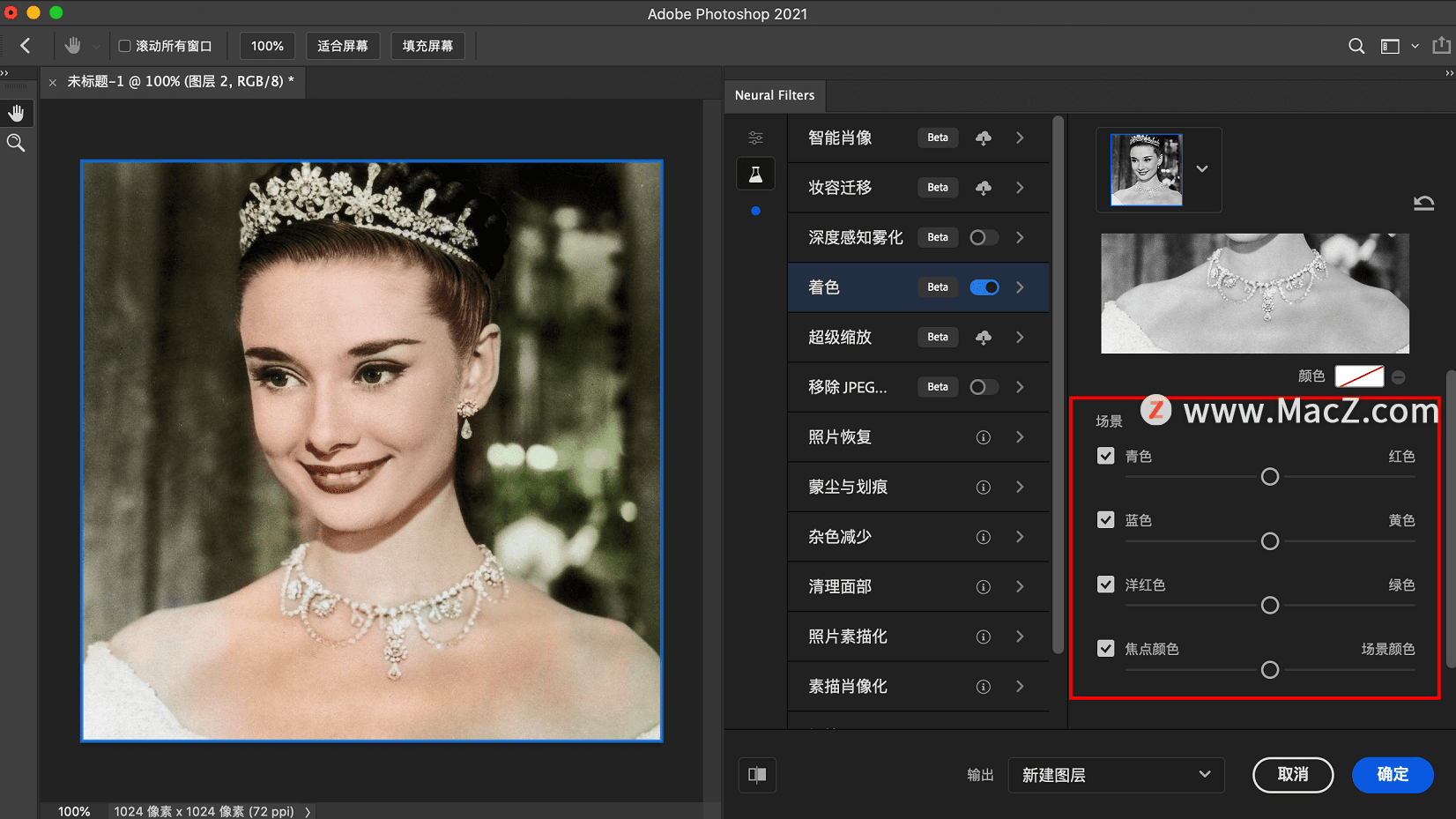Screen dimensions: 1456x819
Task: Turn off the 着色 filter switch
Action: [984, 287]
